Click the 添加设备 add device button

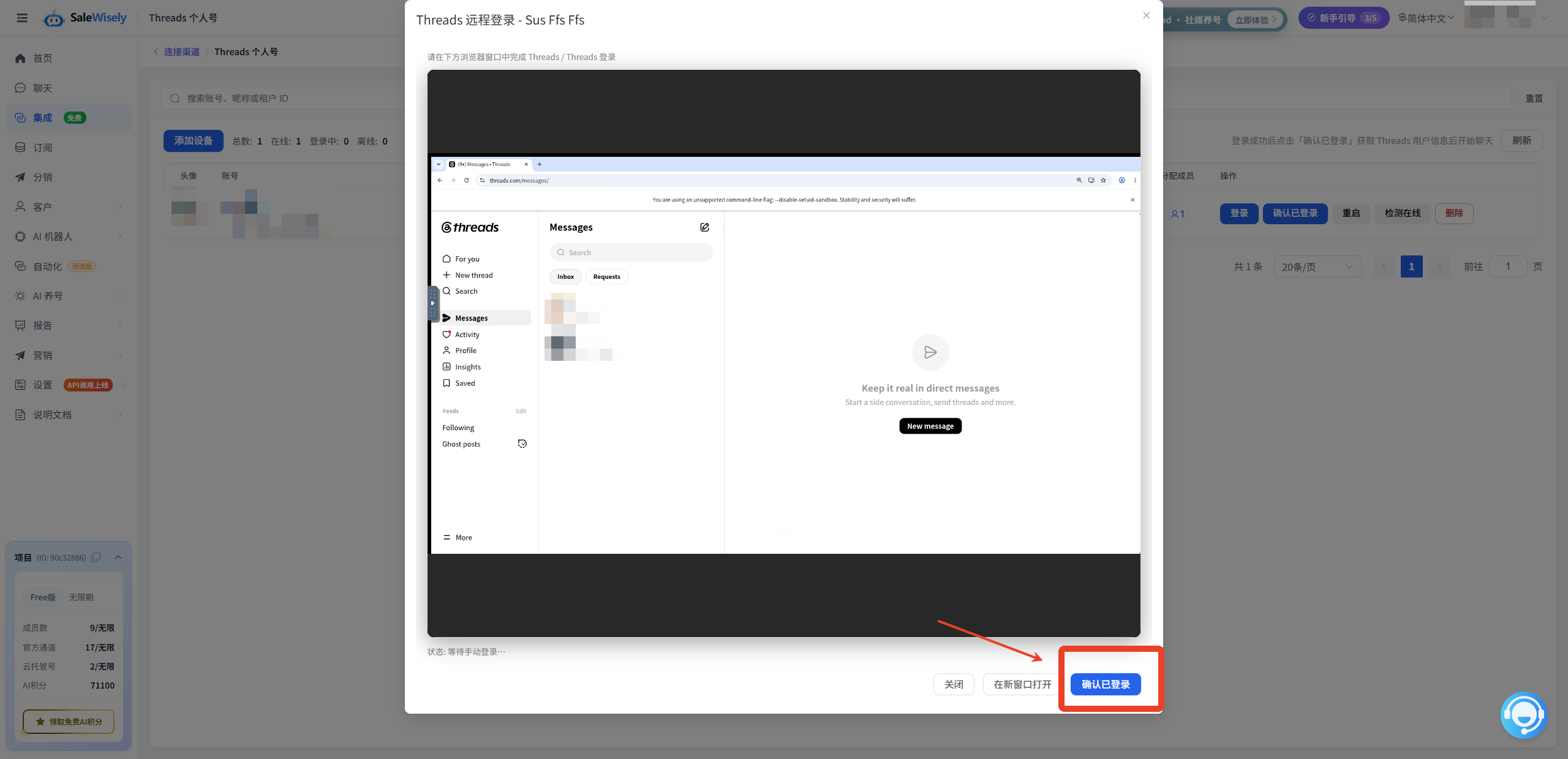click(193, 141)
